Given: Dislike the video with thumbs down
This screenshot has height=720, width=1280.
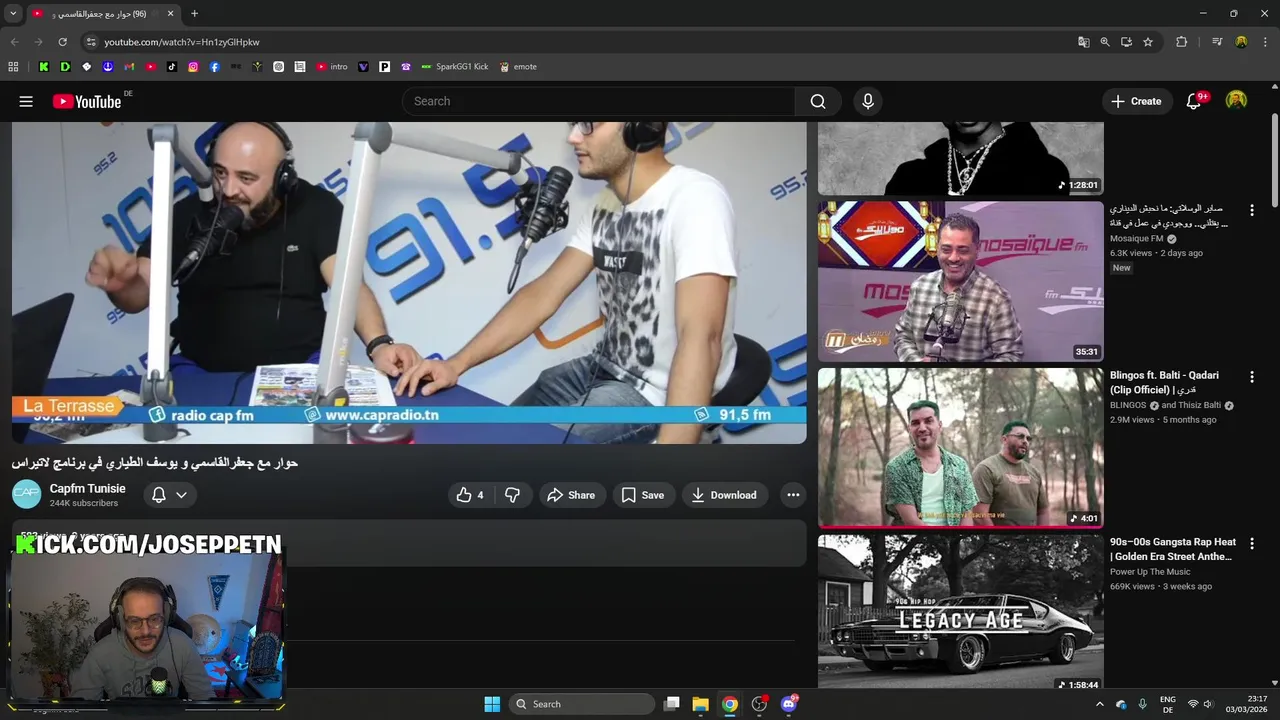Looking at the screenshot, I should (x=512, y=495).
